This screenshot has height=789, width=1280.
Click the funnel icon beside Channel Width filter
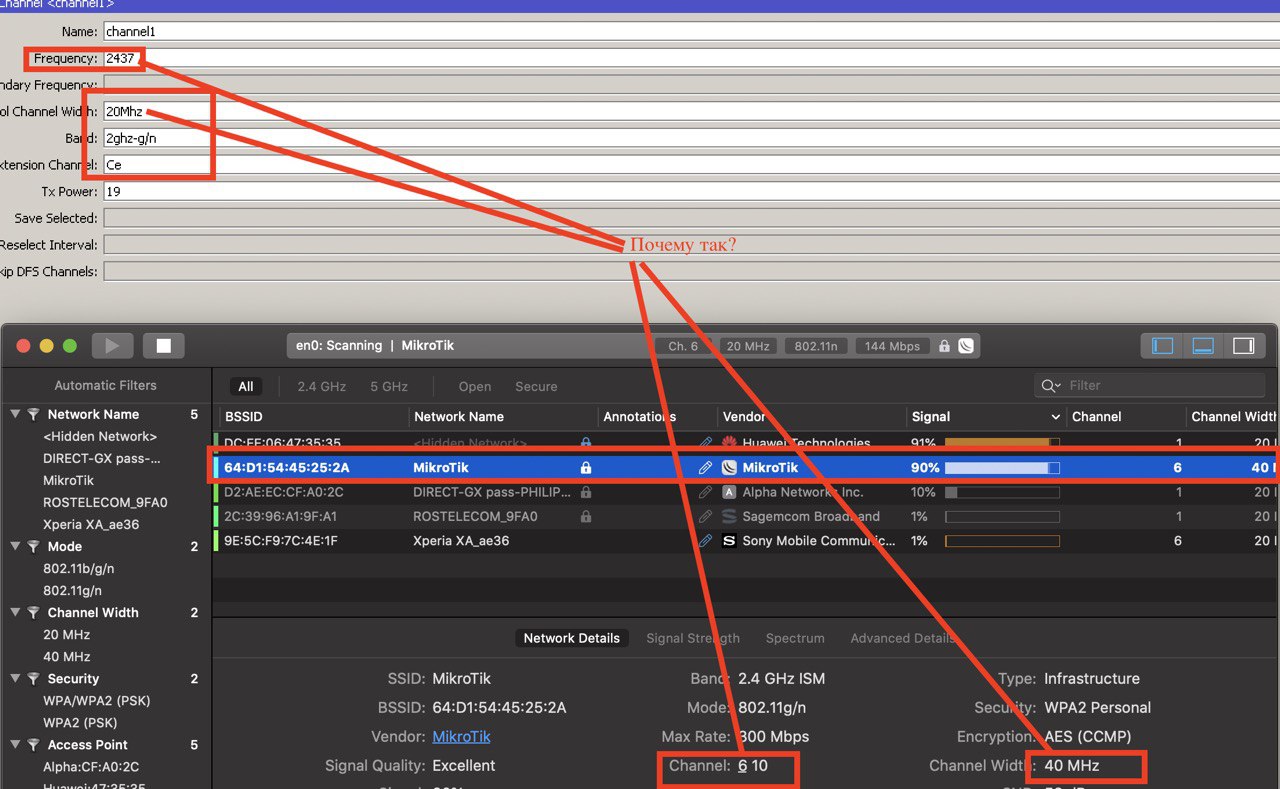(x=33, y=612)
